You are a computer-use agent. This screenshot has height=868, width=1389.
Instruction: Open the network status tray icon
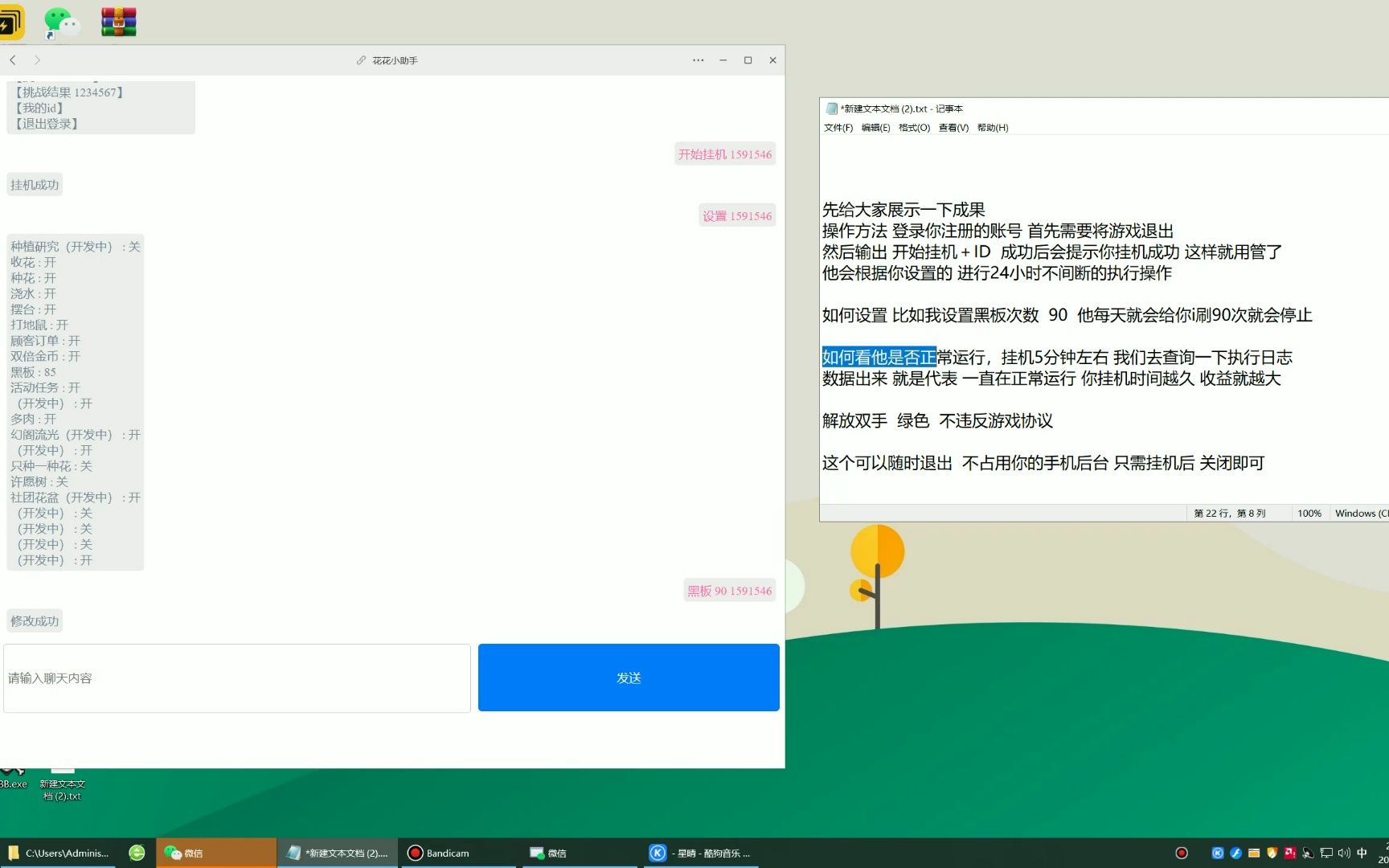(1326, 853)
